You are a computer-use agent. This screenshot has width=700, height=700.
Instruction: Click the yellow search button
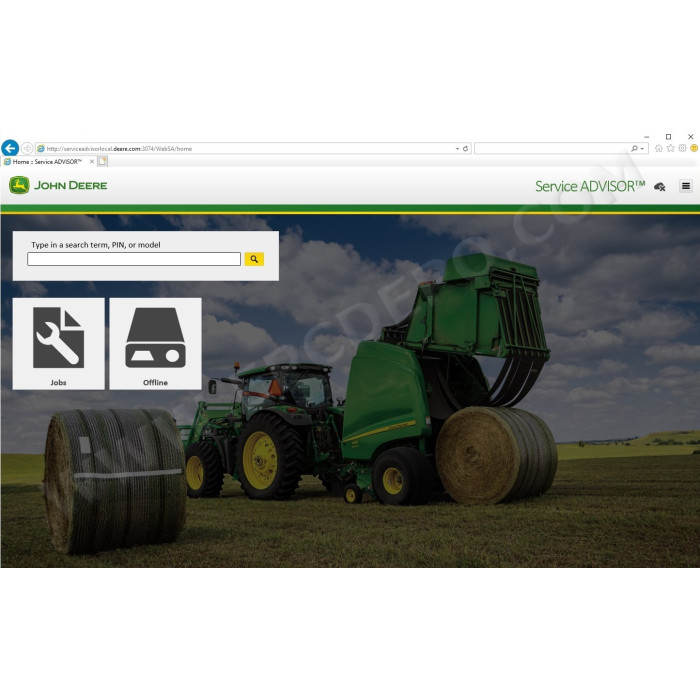coord(254,259)
